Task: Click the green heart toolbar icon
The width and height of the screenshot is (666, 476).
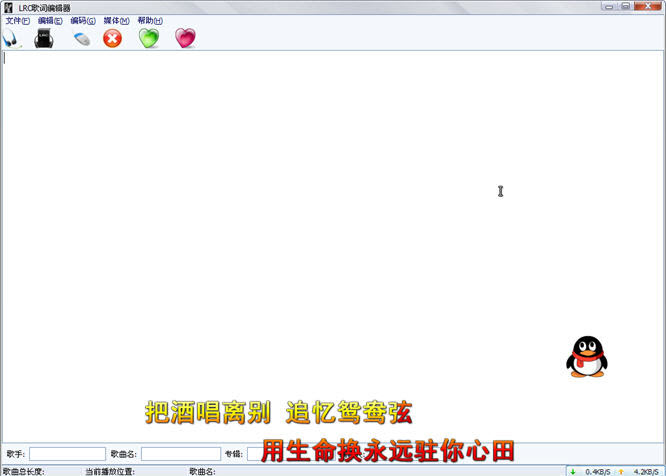Action: coord(149,38)
